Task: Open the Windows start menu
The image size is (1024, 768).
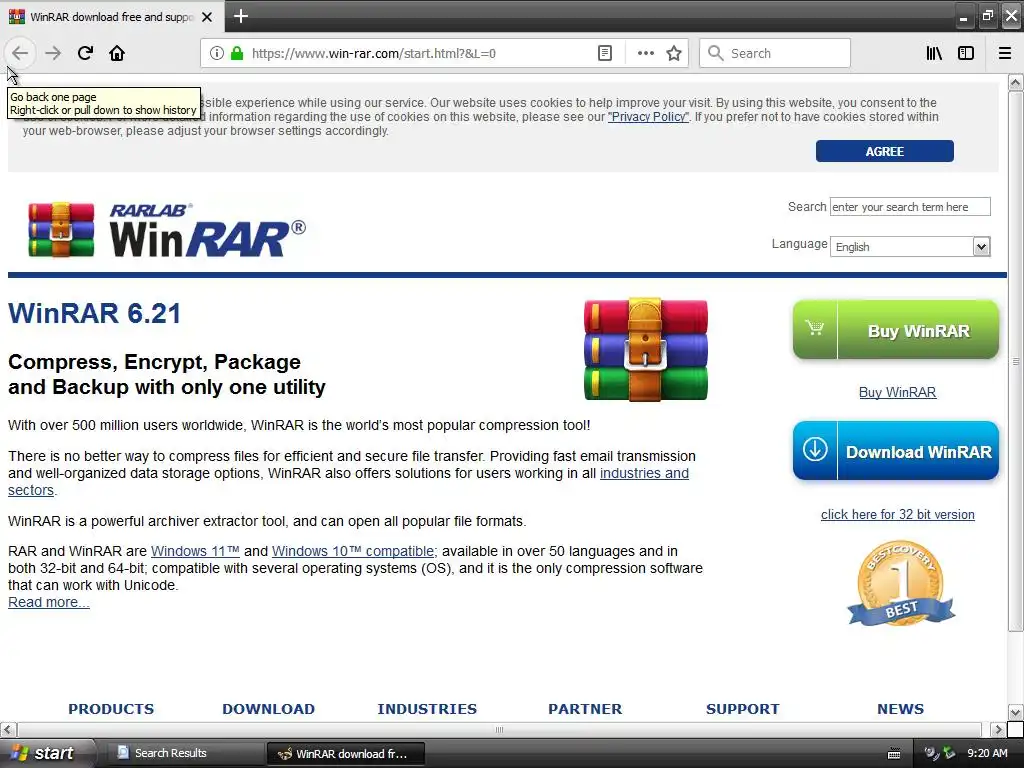Action: click(x=46, y=753)
